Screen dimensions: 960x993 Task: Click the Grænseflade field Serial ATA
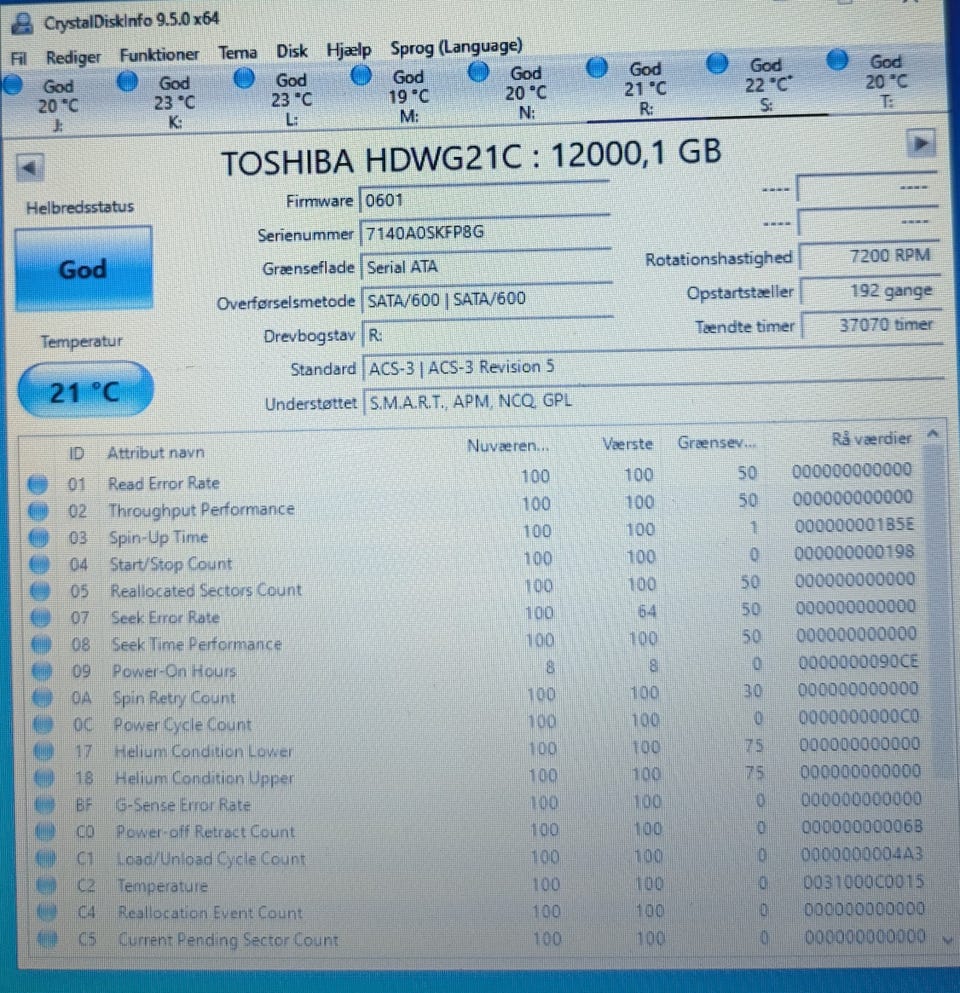(486, 266)
